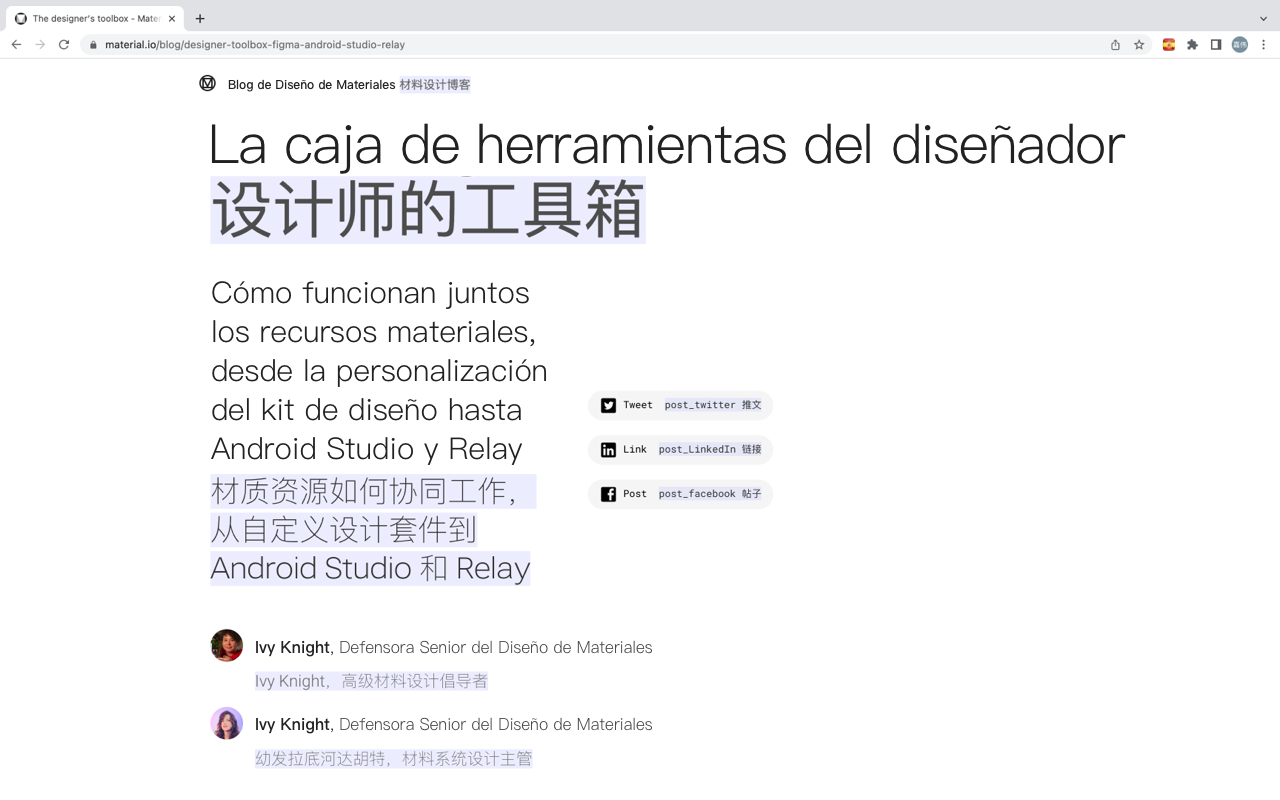This screenshot has width=1280, height=800.
Task: Share via the Tweet button
Action: (680, 405)
